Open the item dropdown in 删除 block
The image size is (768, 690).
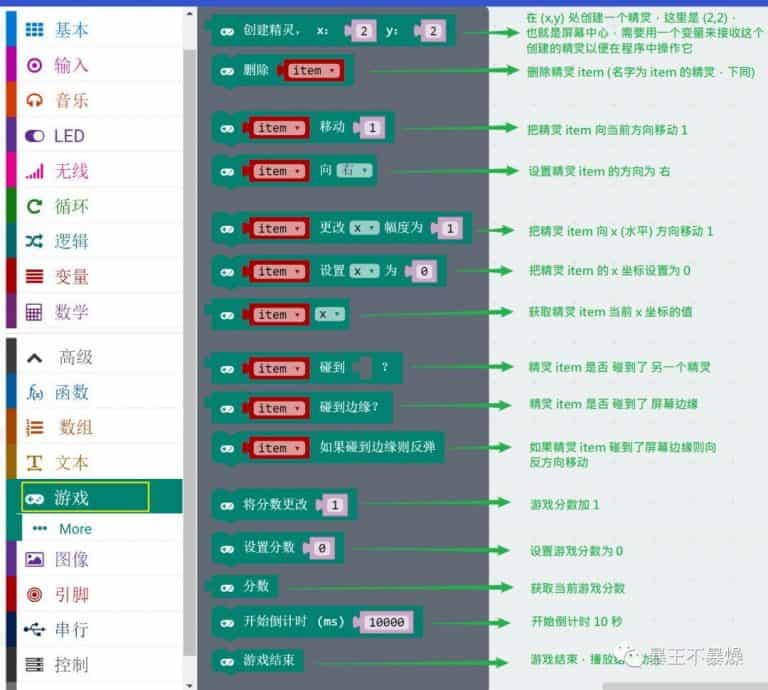(x=314, y=71)
